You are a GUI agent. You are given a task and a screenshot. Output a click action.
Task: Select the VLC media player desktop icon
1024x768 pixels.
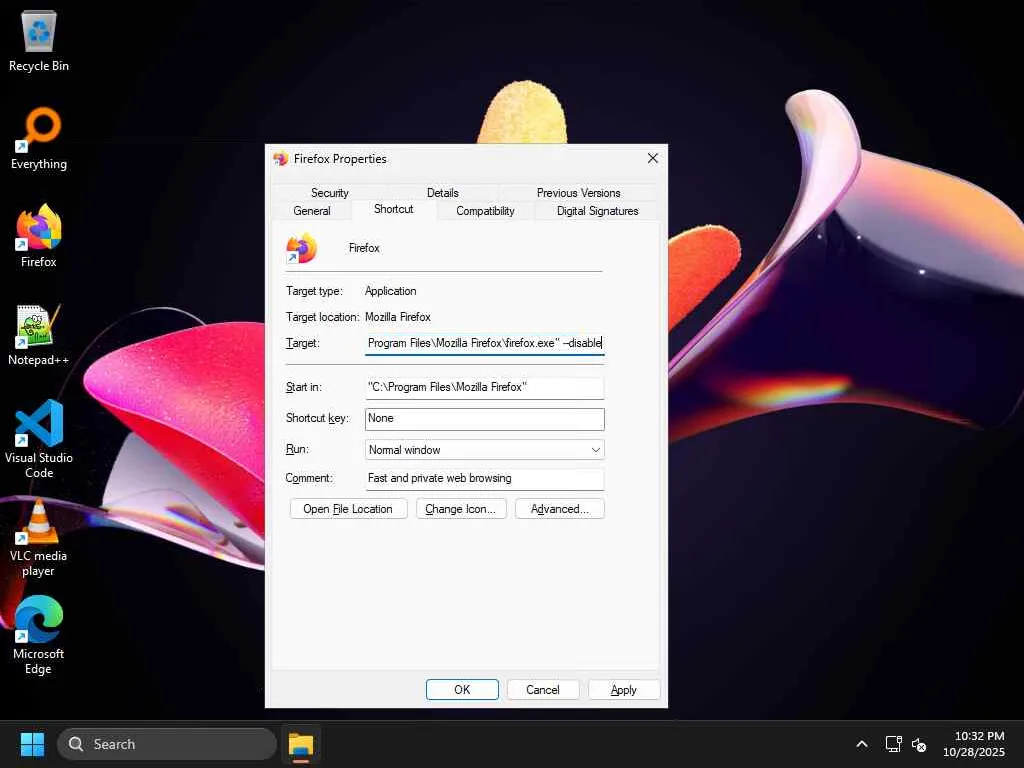39,538
